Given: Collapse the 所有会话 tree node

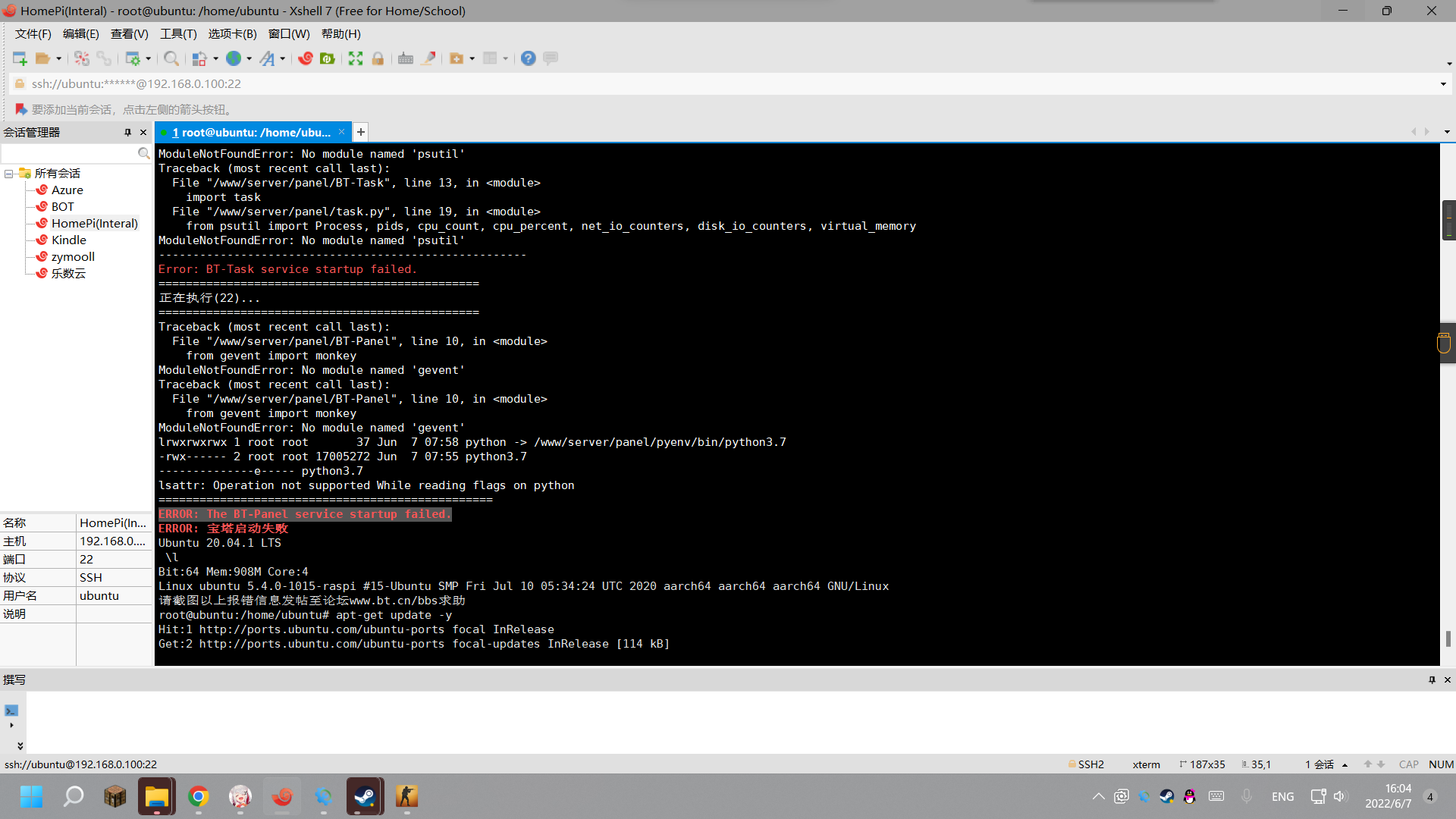Looking at the screenshot, I should pyautogui.click(x=8, y=174).
